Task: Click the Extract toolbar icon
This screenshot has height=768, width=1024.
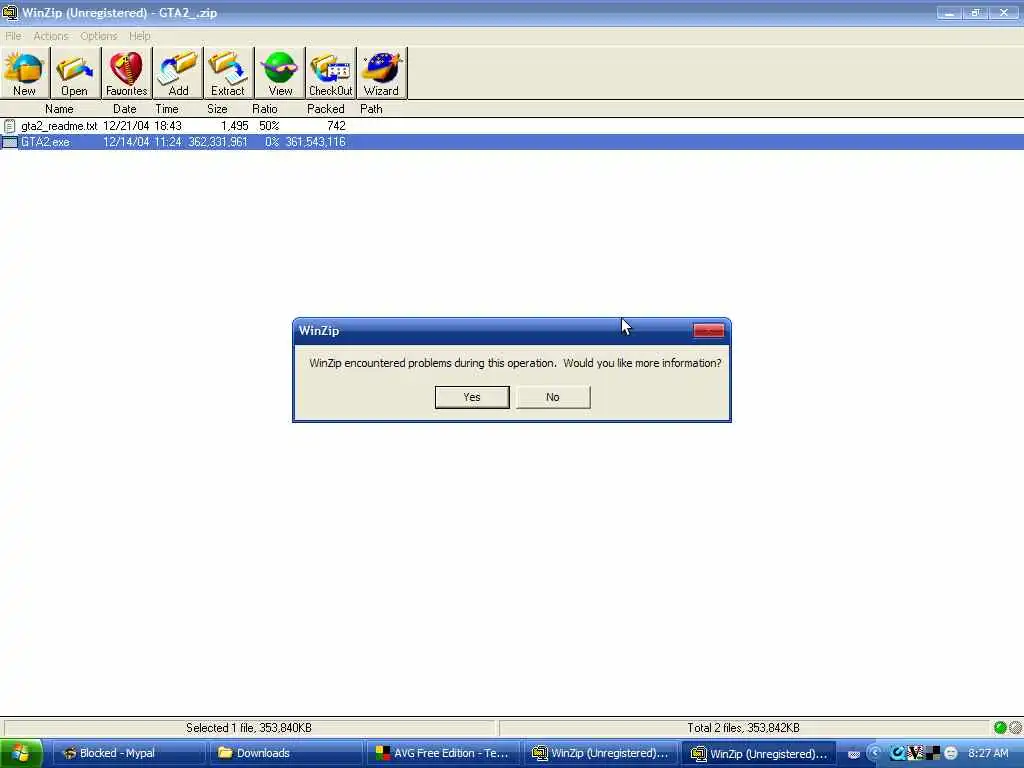Action: coord(228,73)
